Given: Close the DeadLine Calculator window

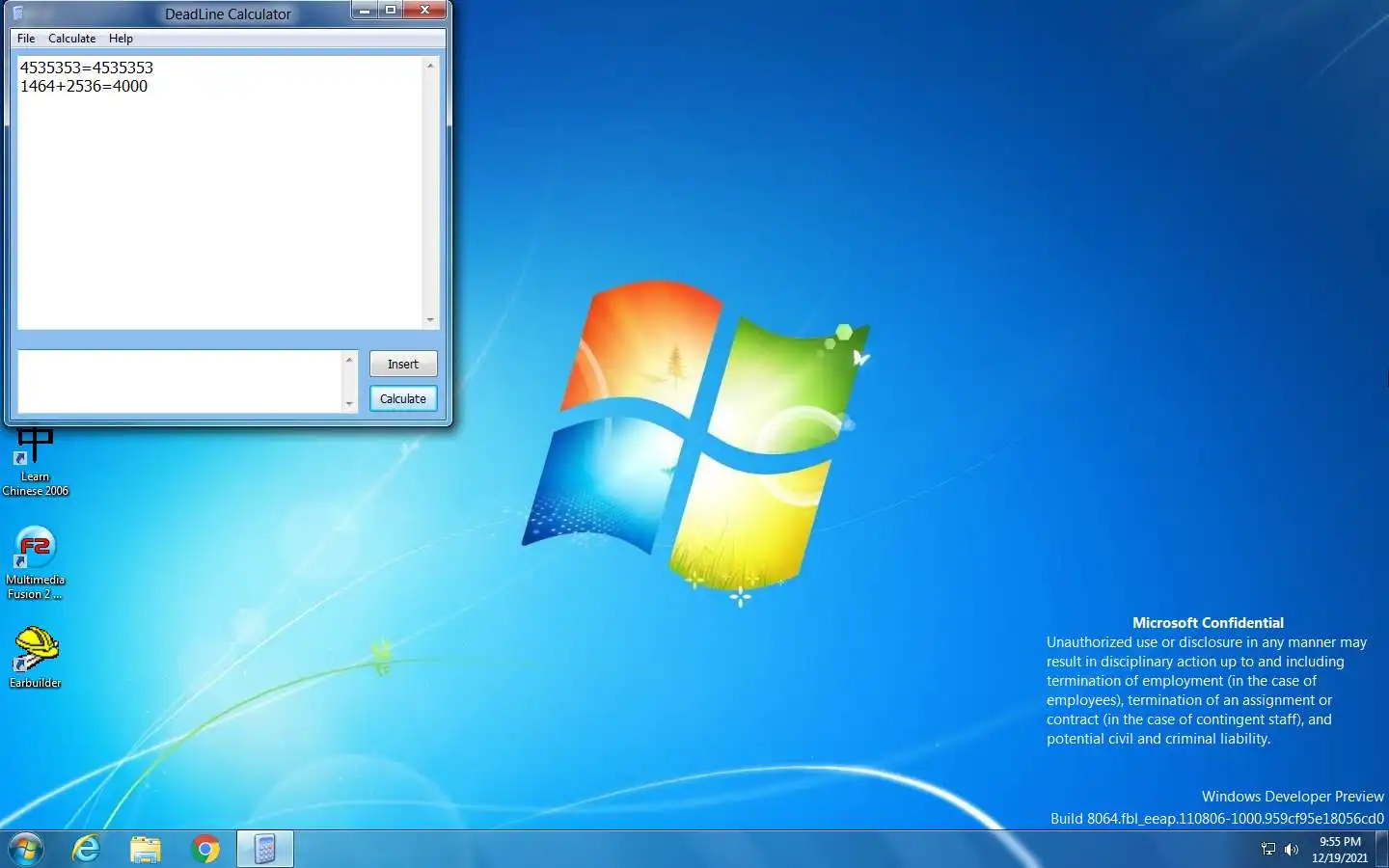Looking at the screenshot, I should pos(424,11).
